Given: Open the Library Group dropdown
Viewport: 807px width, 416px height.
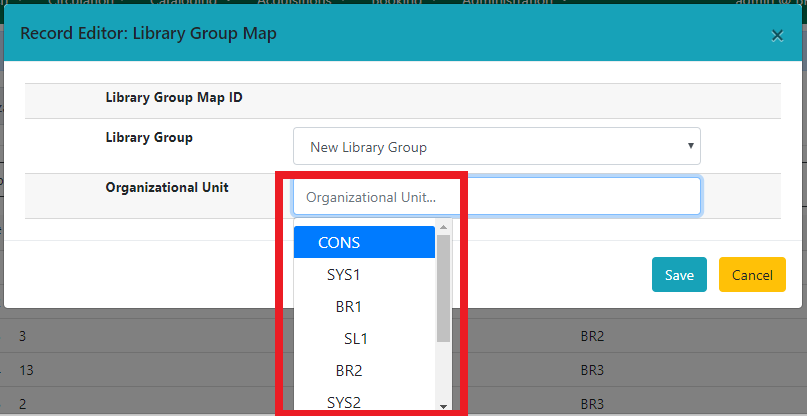Looking at the screenshot, I should pos(497,147).
